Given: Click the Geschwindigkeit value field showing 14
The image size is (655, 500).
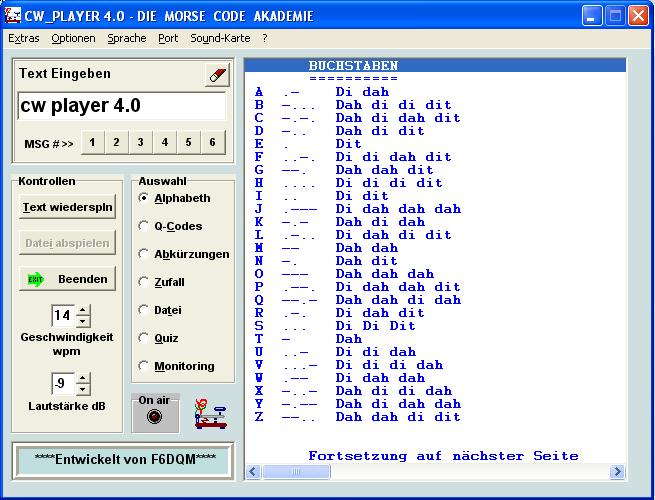Looking at the screenshot, I should [x=63, y=315].
